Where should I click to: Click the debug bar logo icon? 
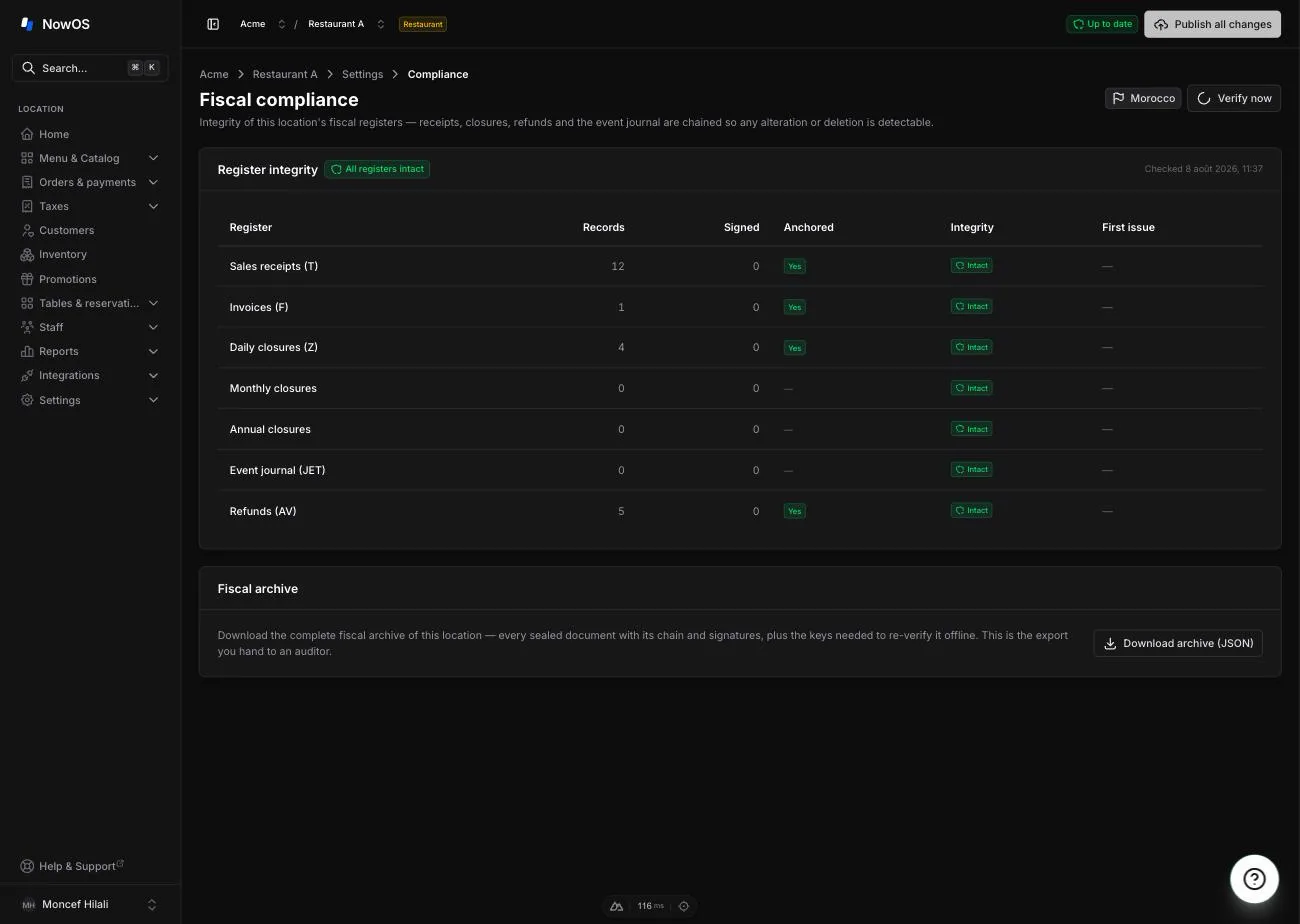tap(617, 906)
